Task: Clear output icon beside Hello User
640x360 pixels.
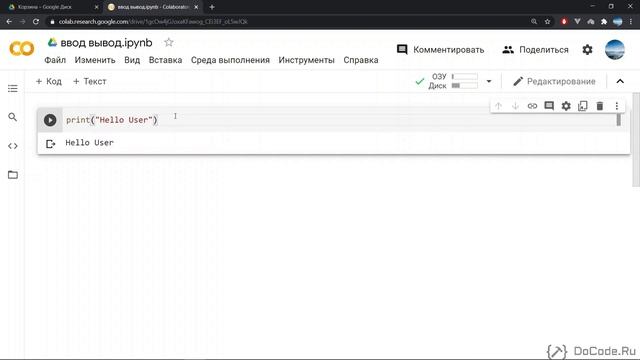Action: click(x=50, y=144)
